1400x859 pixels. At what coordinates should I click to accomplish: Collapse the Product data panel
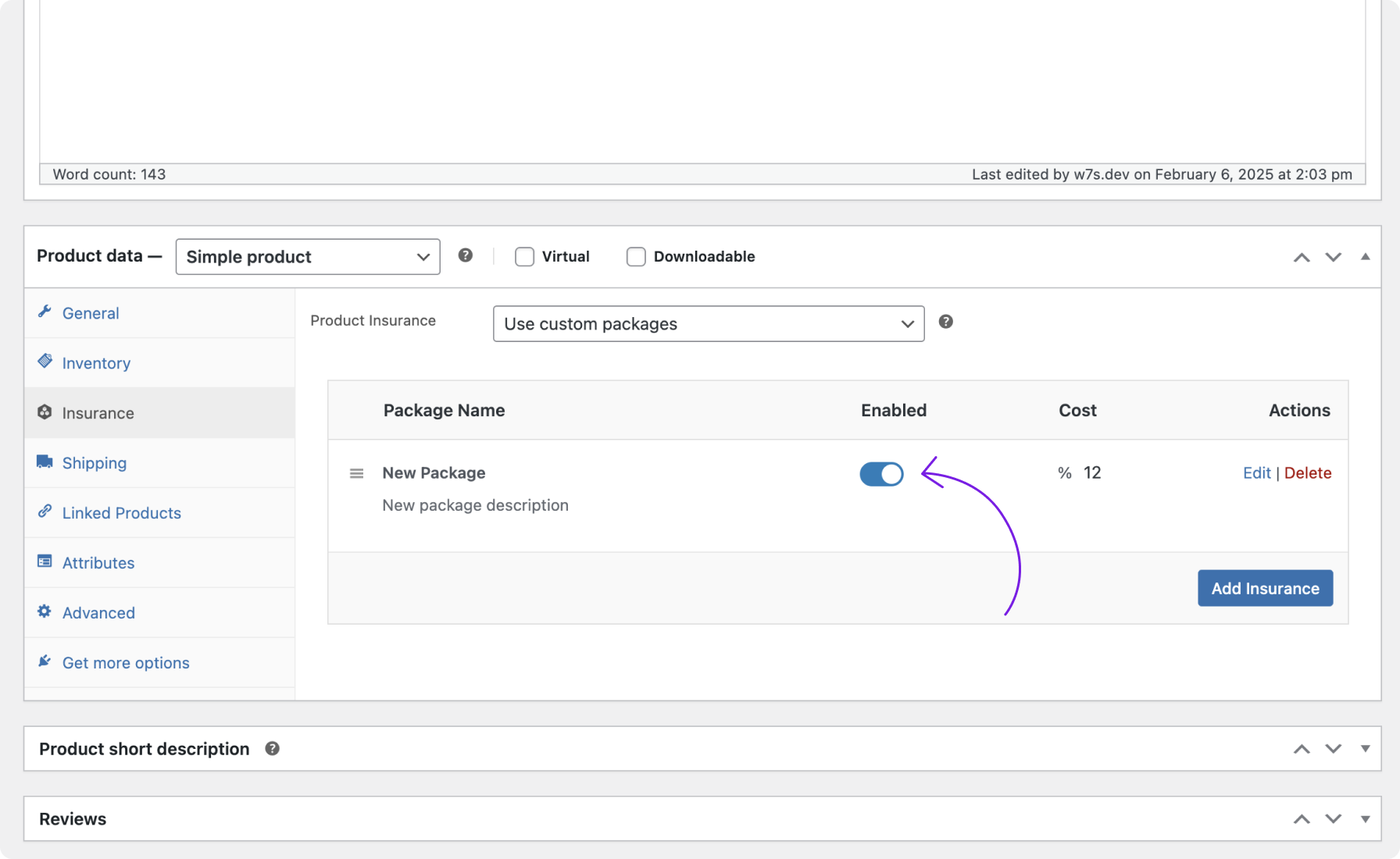coord(1365,256)
